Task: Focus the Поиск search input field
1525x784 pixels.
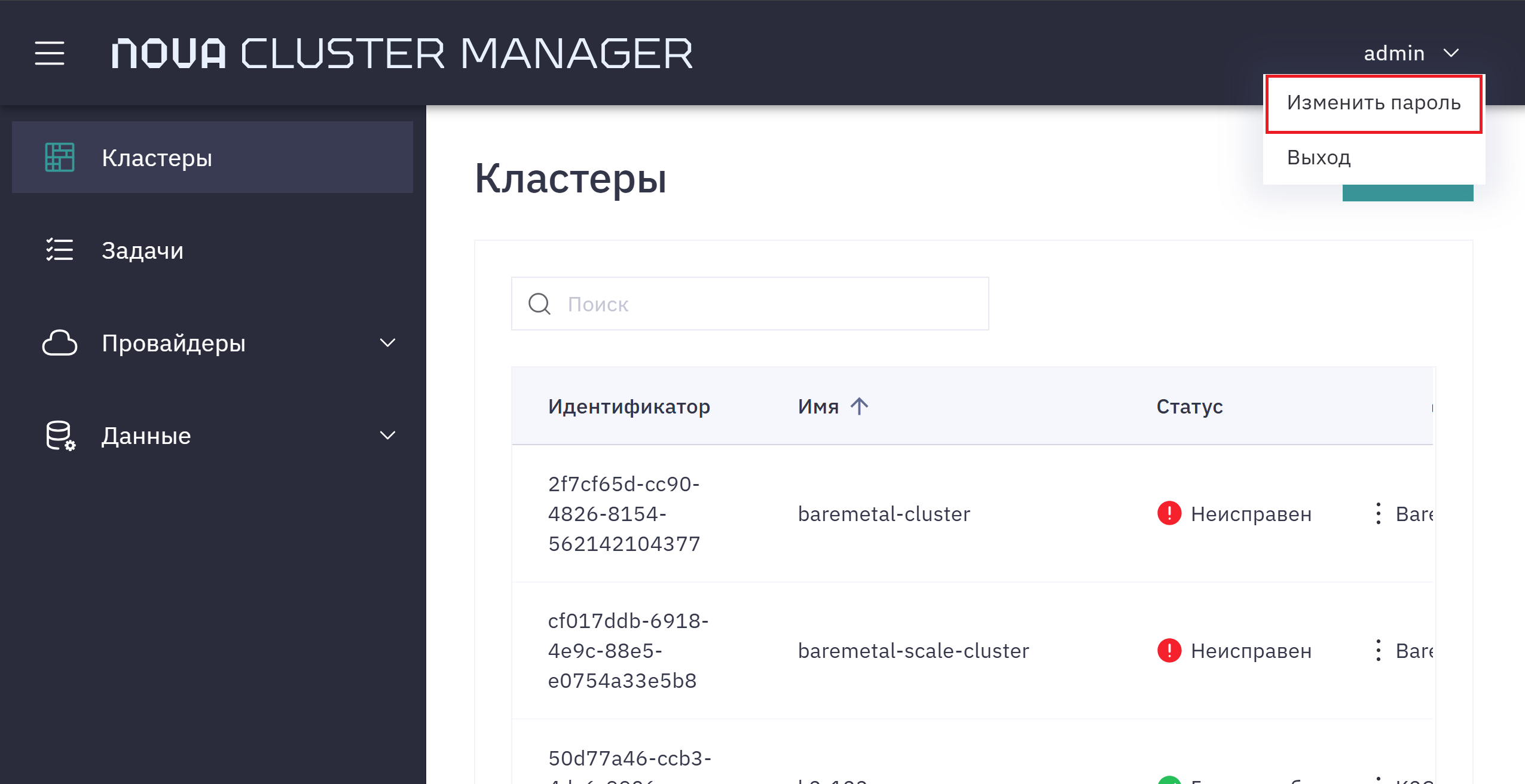Action: click(750, 304)
